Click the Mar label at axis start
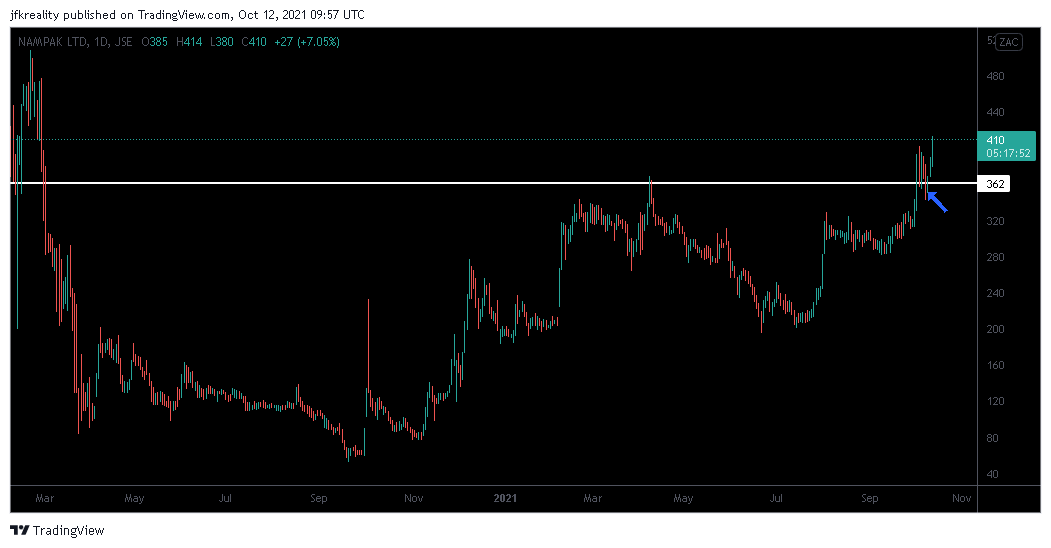This screenshot has width=1051, height=548. (44, 498)
